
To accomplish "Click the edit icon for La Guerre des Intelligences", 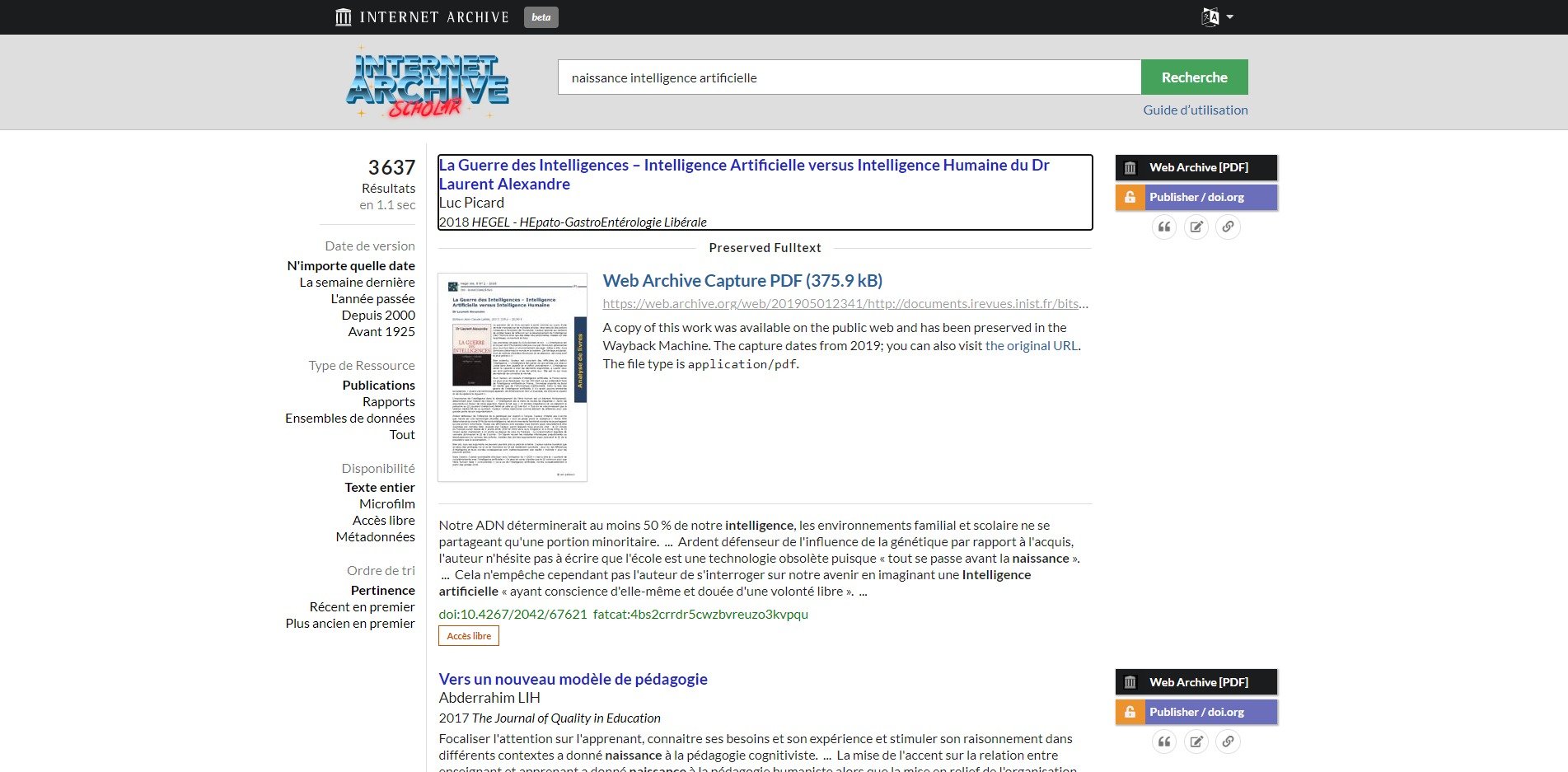I will pos(1196,227).
